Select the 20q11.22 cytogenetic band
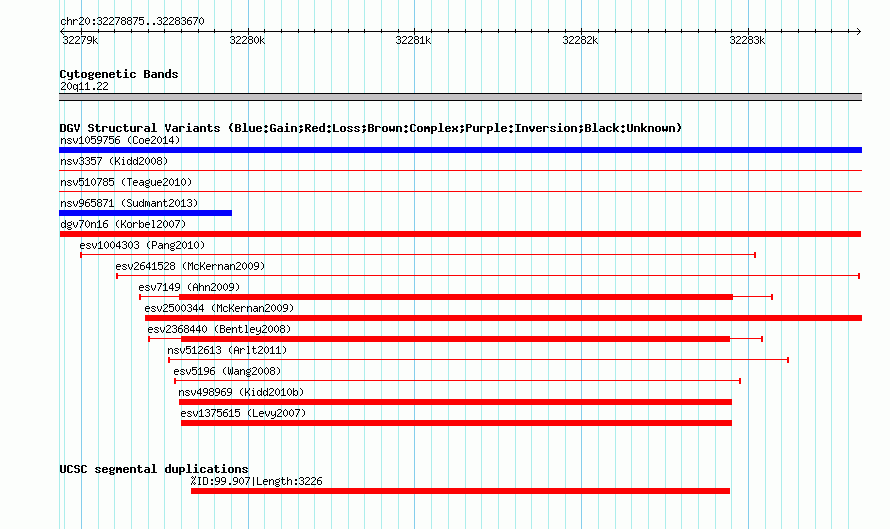The image size is (890, 529). point(460,97)
